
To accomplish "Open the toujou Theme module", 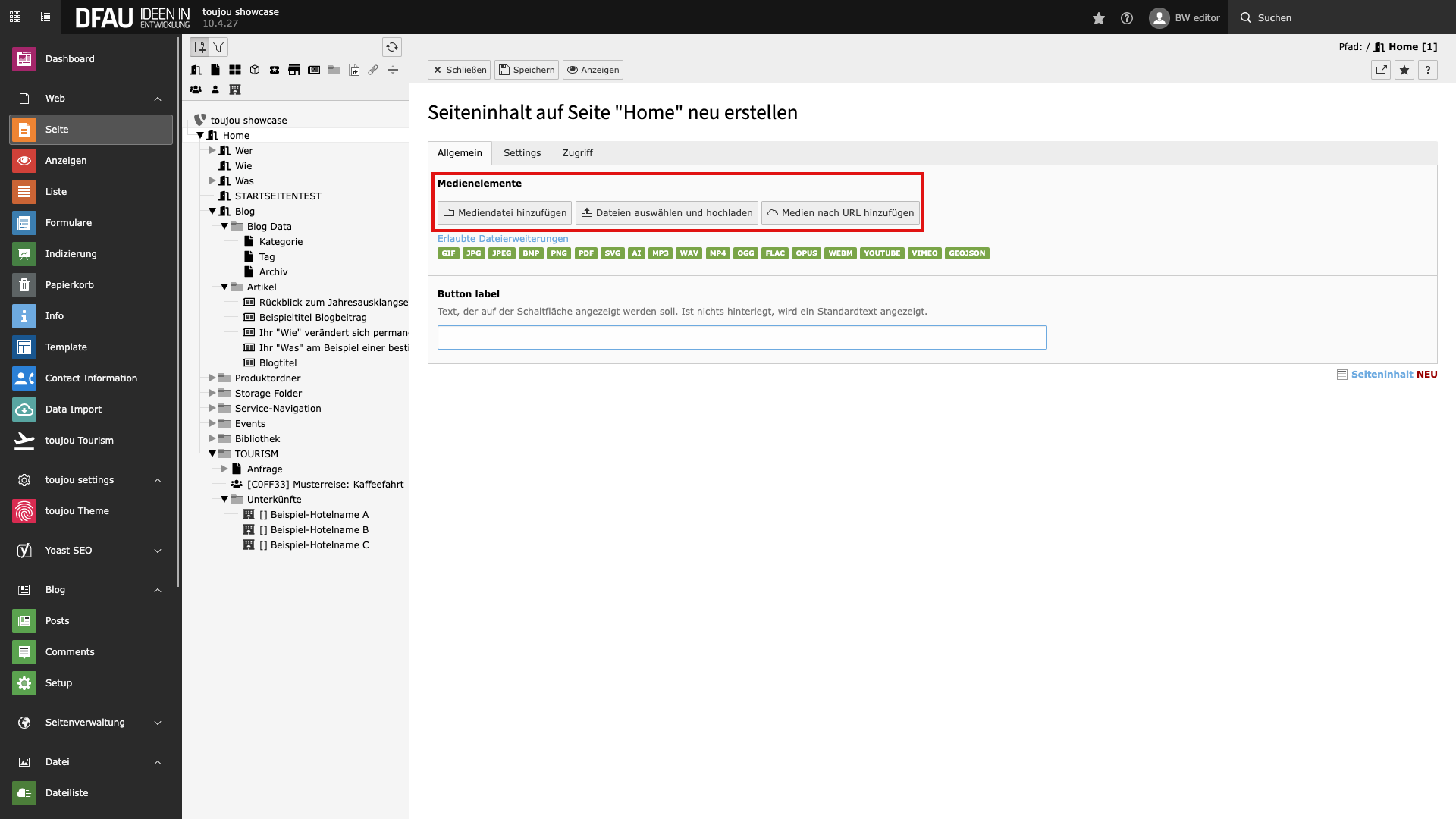I will (77, 511).
